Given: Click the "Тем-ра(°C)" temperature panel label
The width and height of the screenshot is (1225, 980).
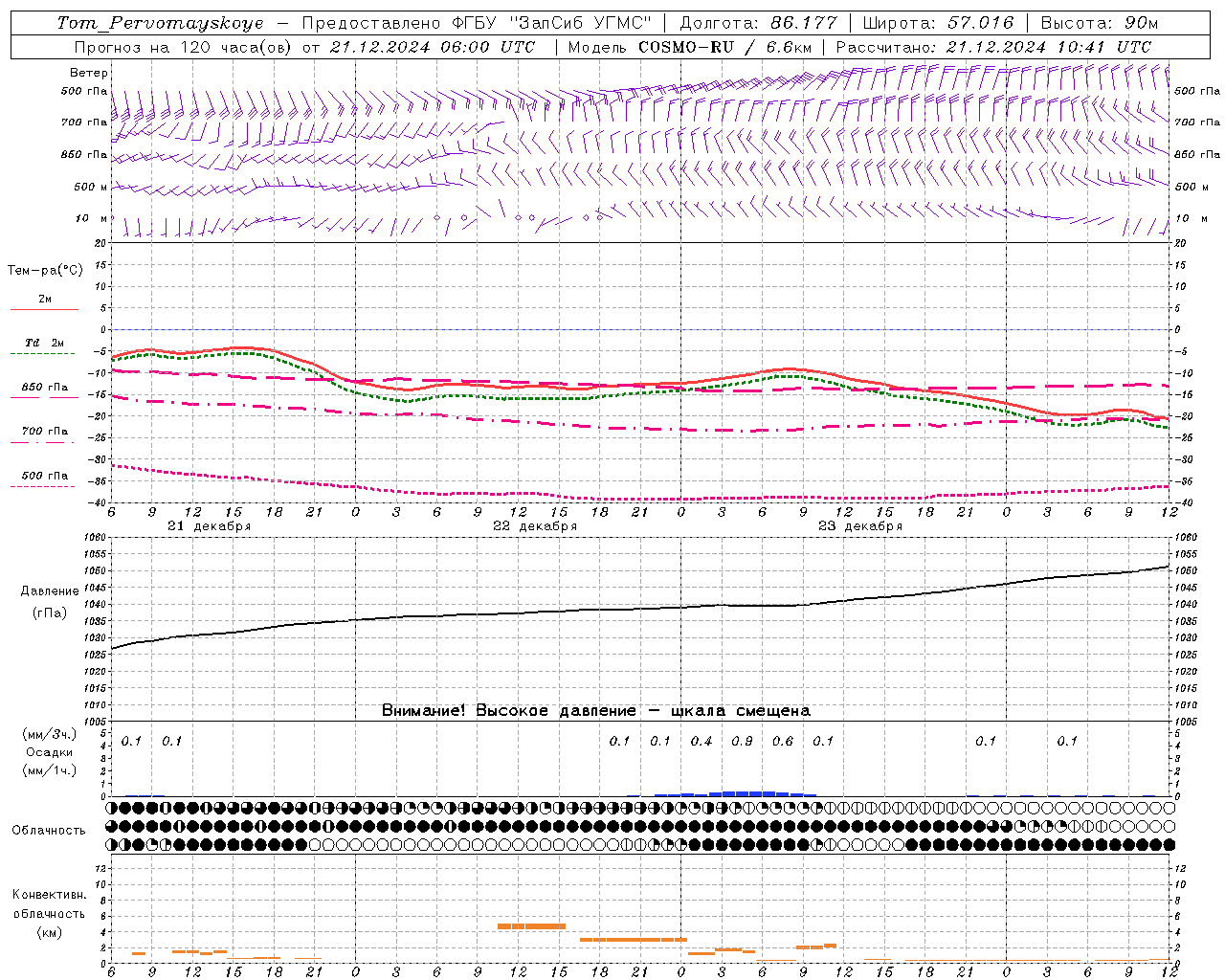Looking at the screenshot, I should (45, 271).
